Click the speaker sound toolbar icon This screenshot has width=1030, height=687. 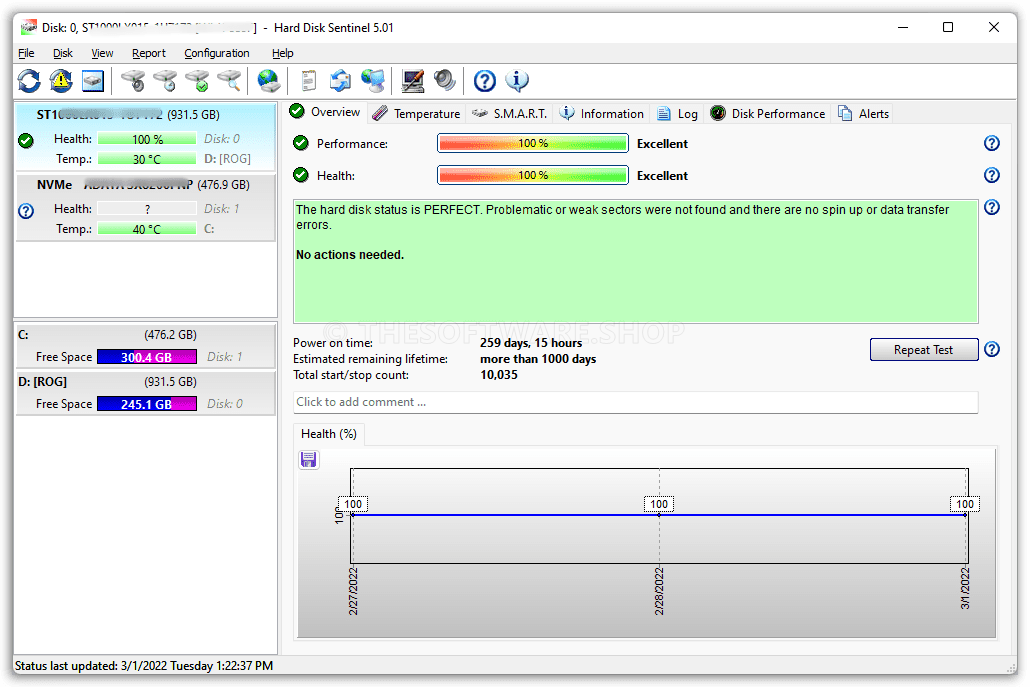(x=445, y=81)
